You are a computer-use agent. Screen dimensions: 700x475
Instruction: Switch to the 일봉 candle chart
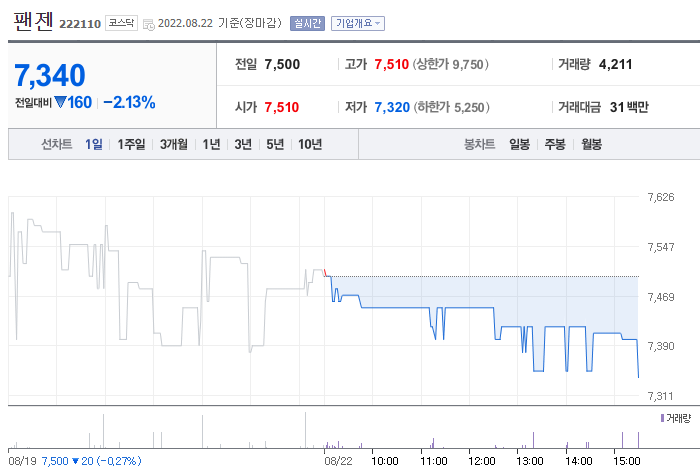(x=519, y=144)
